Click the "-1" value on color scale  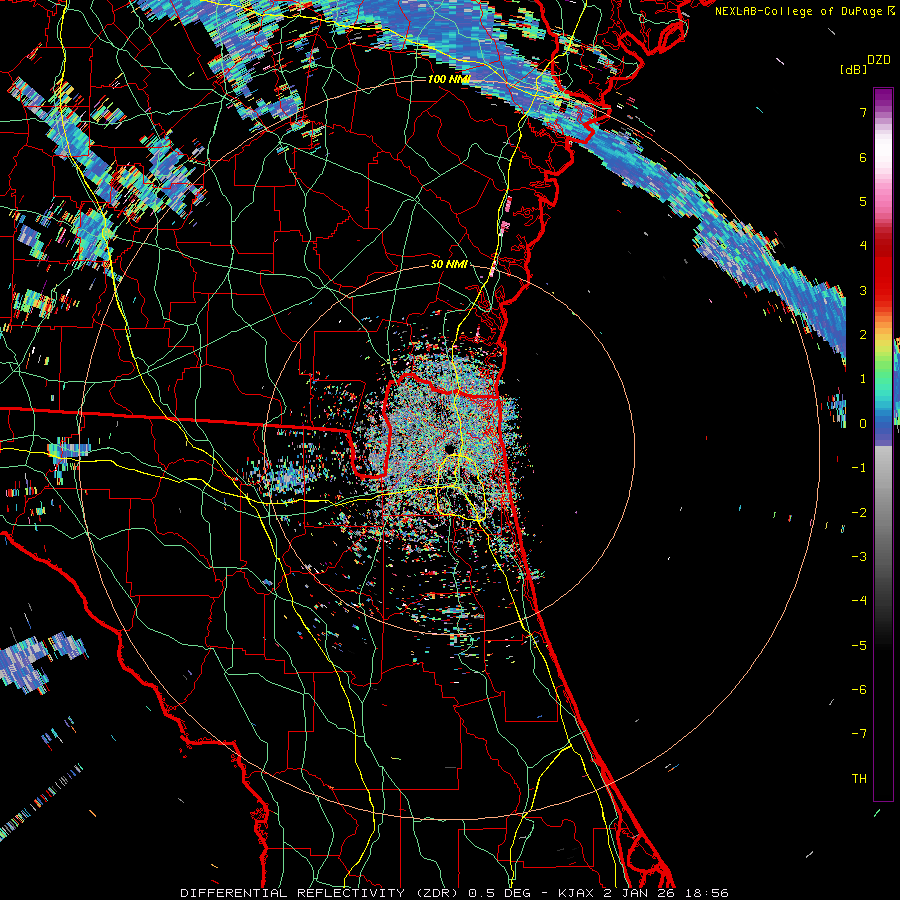(859, 468)
